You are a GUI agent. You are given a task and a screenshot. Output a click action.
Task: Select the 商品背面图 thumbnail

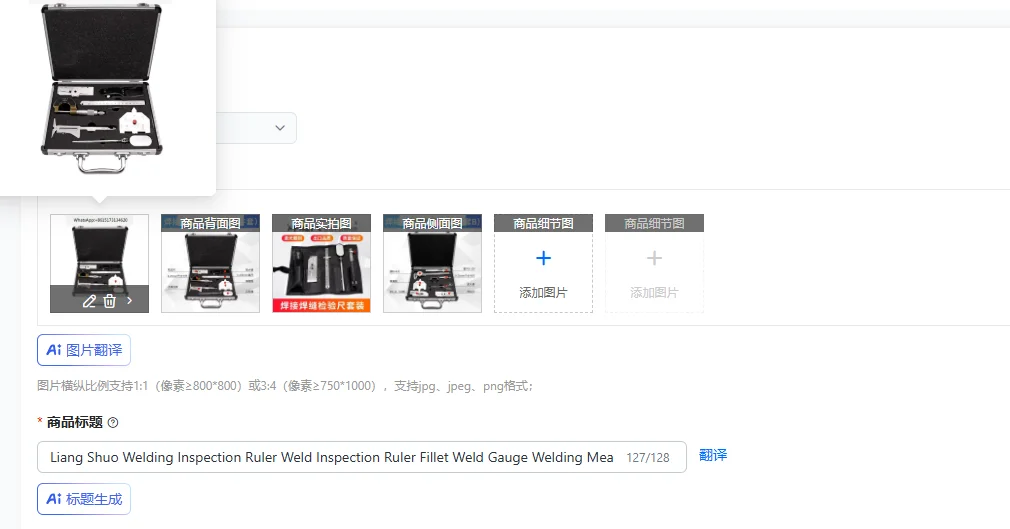tap(211, 264)
